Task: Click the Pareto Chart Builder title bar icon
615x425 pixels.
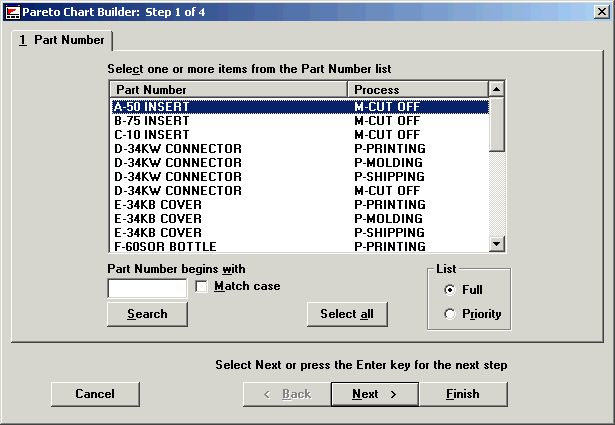Action: click(12, 10)
